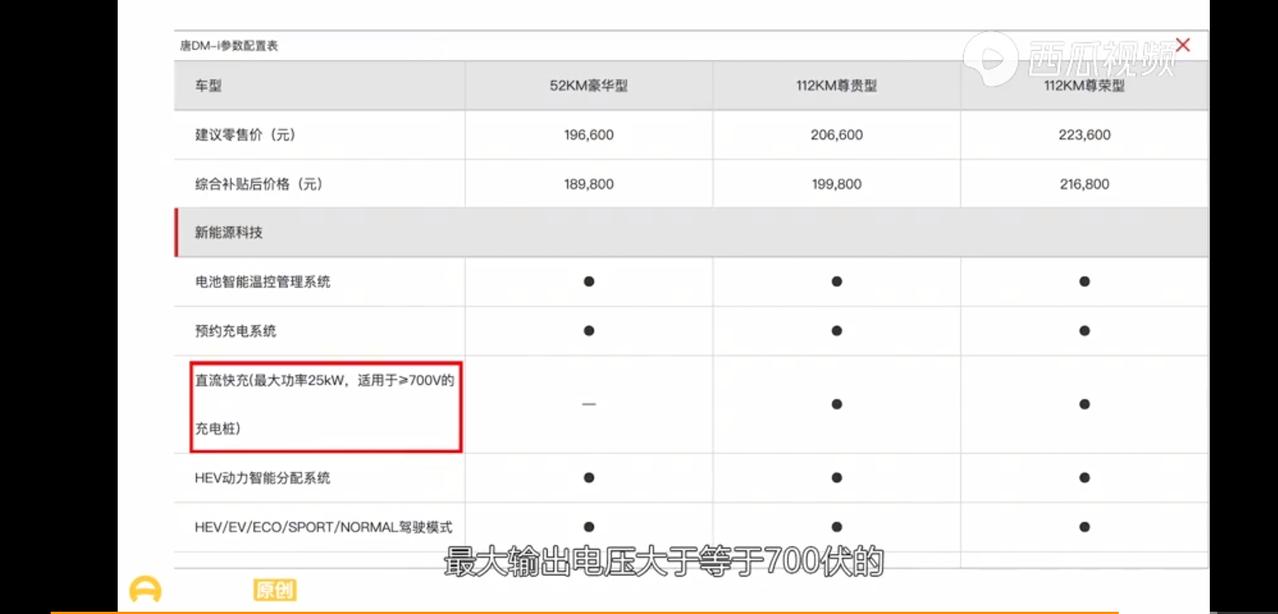Close the 唐DM-i configuration table with red X

click(1183, 45)
